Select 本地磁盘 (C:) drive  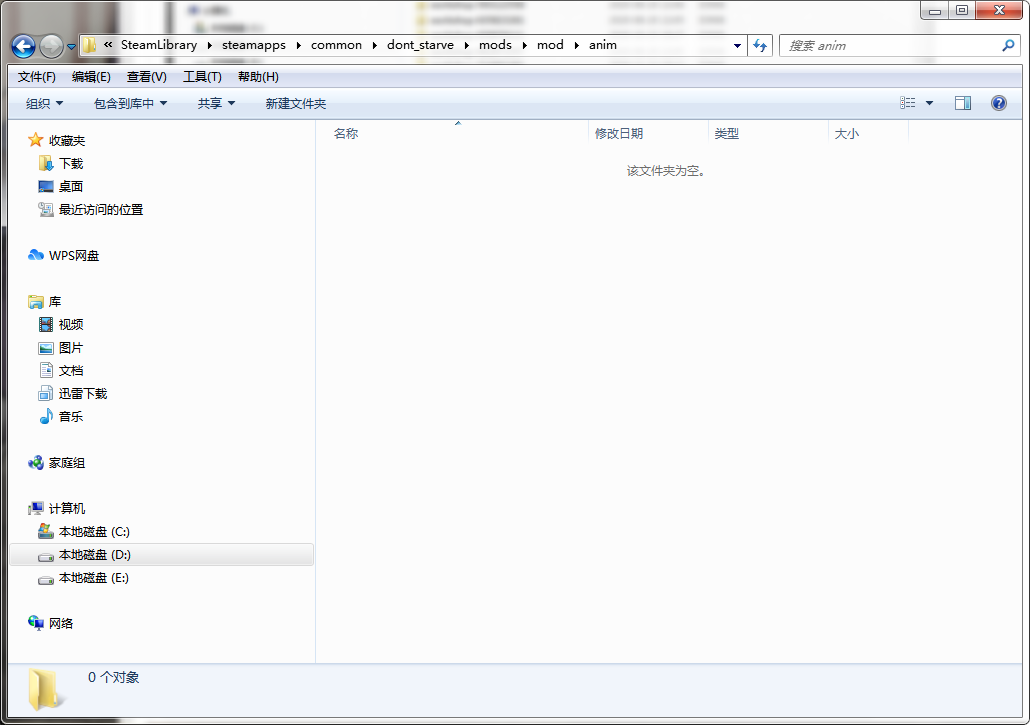point(93,532)
